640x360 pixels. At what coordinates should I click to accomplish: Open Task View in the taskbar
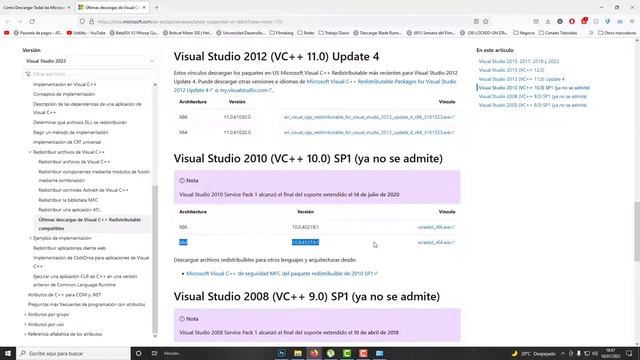[154, 353]
